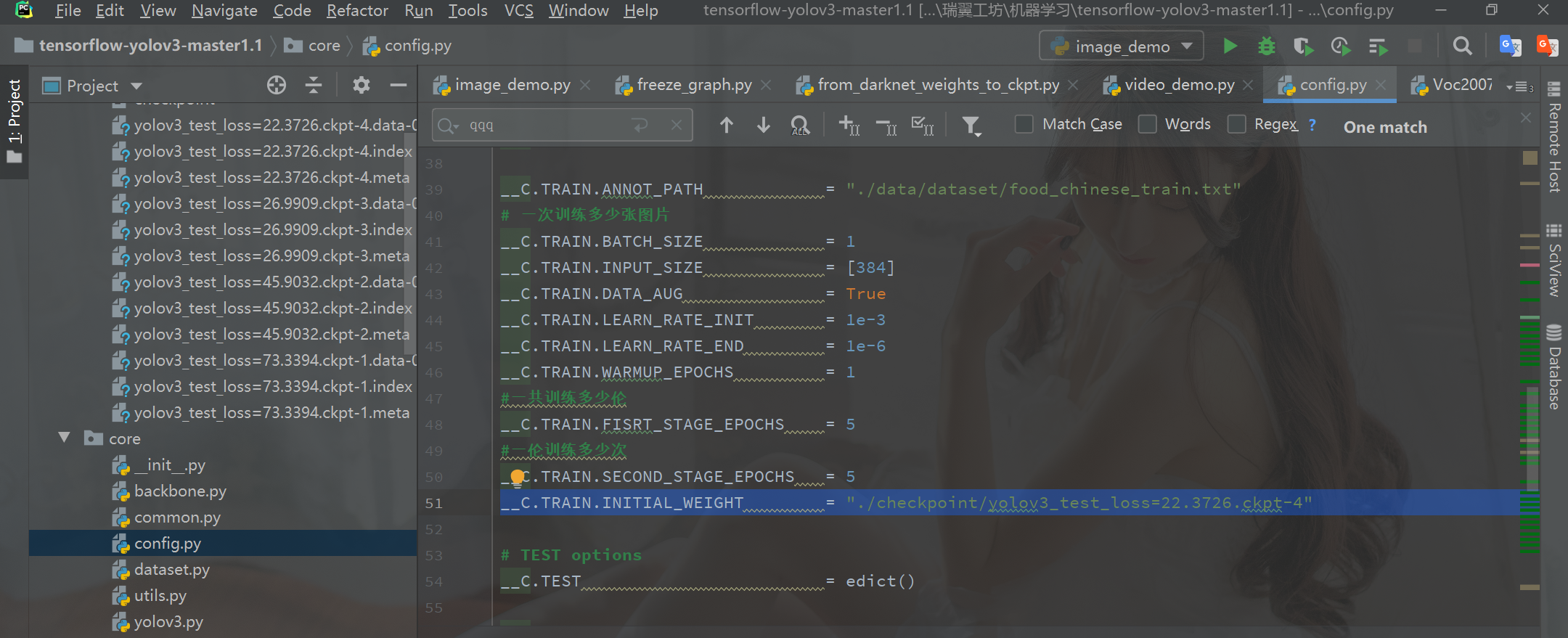Select dataset.py in the project tree

tap(172, 570)
